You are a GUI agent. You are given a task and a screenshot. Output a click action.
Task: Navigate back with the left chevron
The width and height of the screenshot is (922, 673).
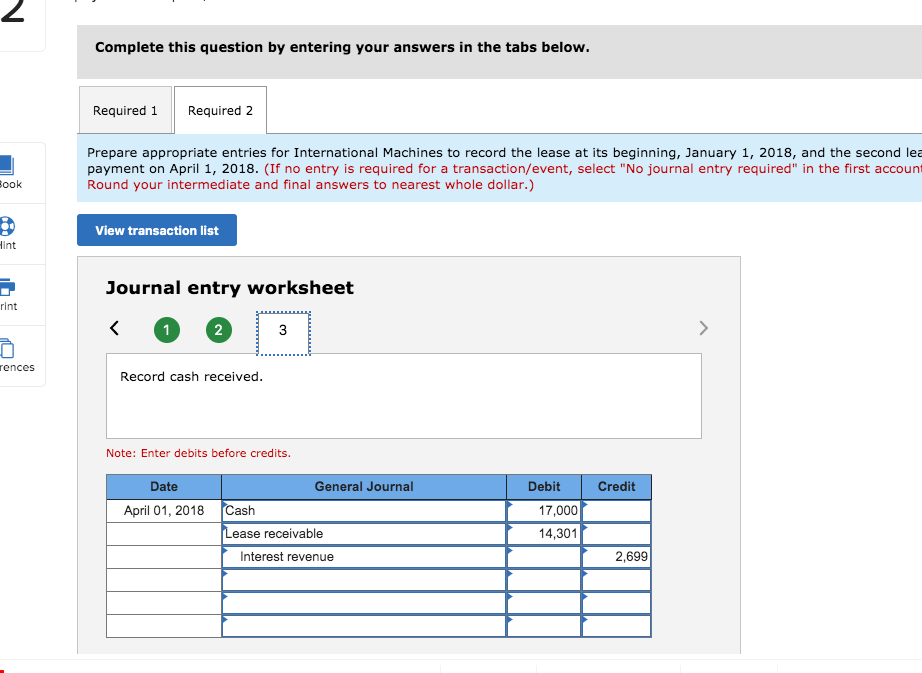click(x=114, y=328)
